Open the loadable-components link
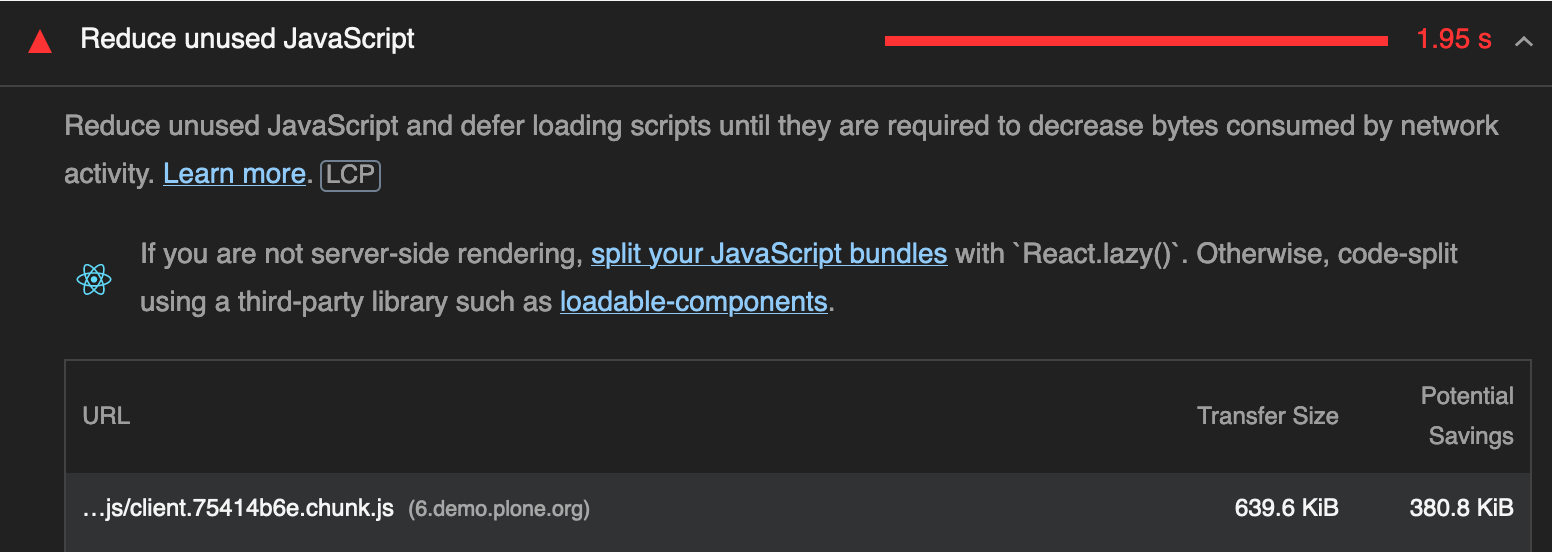 point(693,302)
